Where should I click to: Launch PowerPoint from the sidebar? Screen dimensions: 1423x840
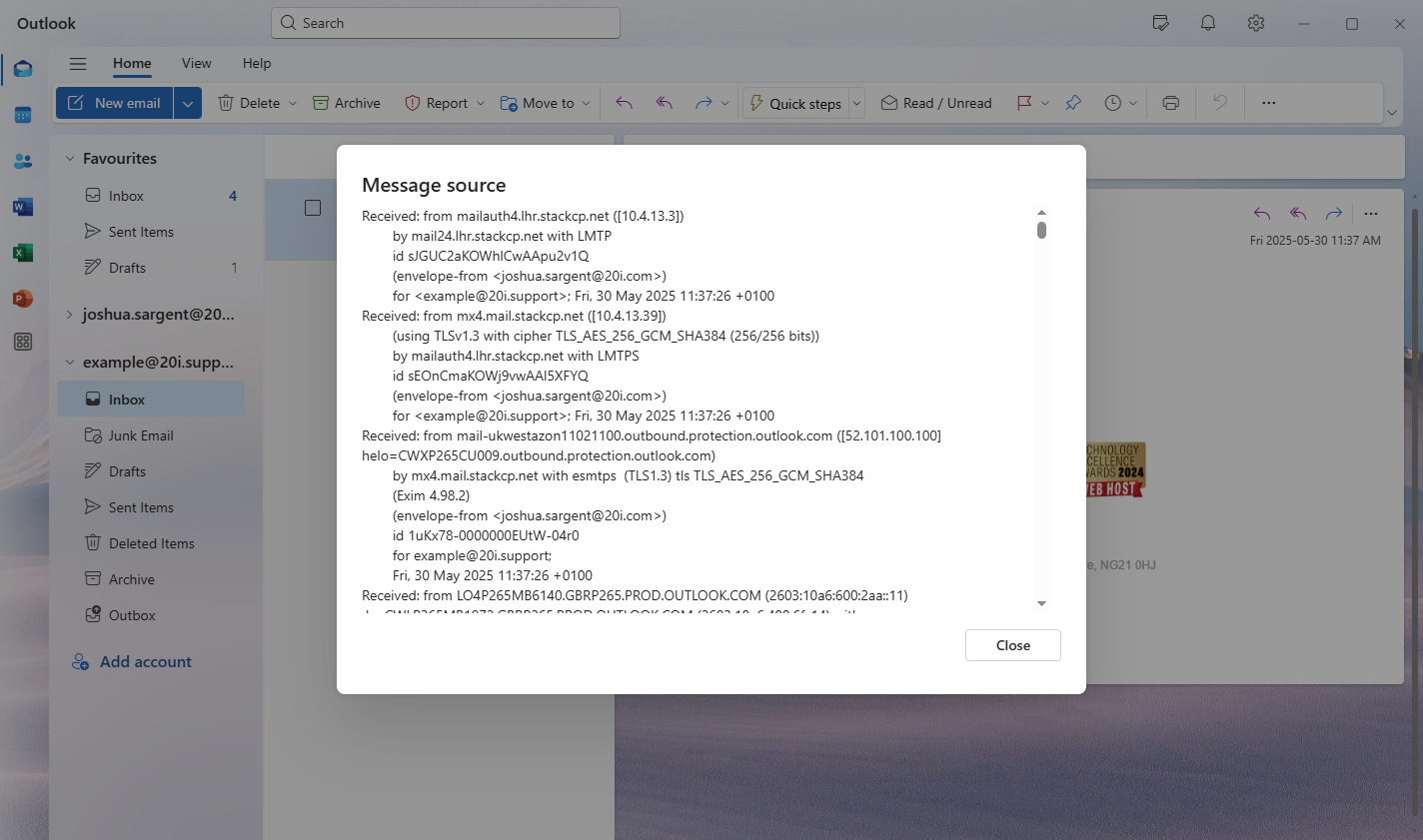tap(23, 299)
